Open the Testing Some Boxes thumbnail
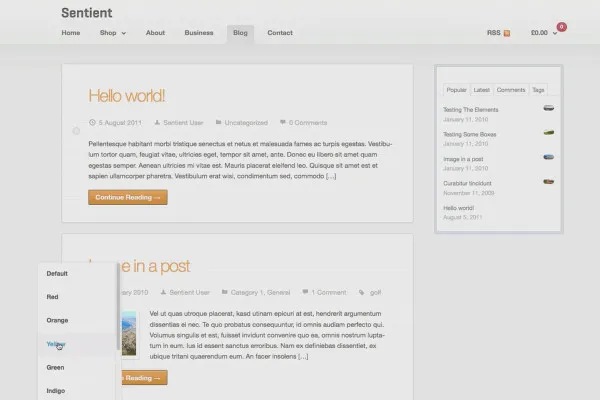The height and width of the screenshot is (400, 600). (548, 133)
